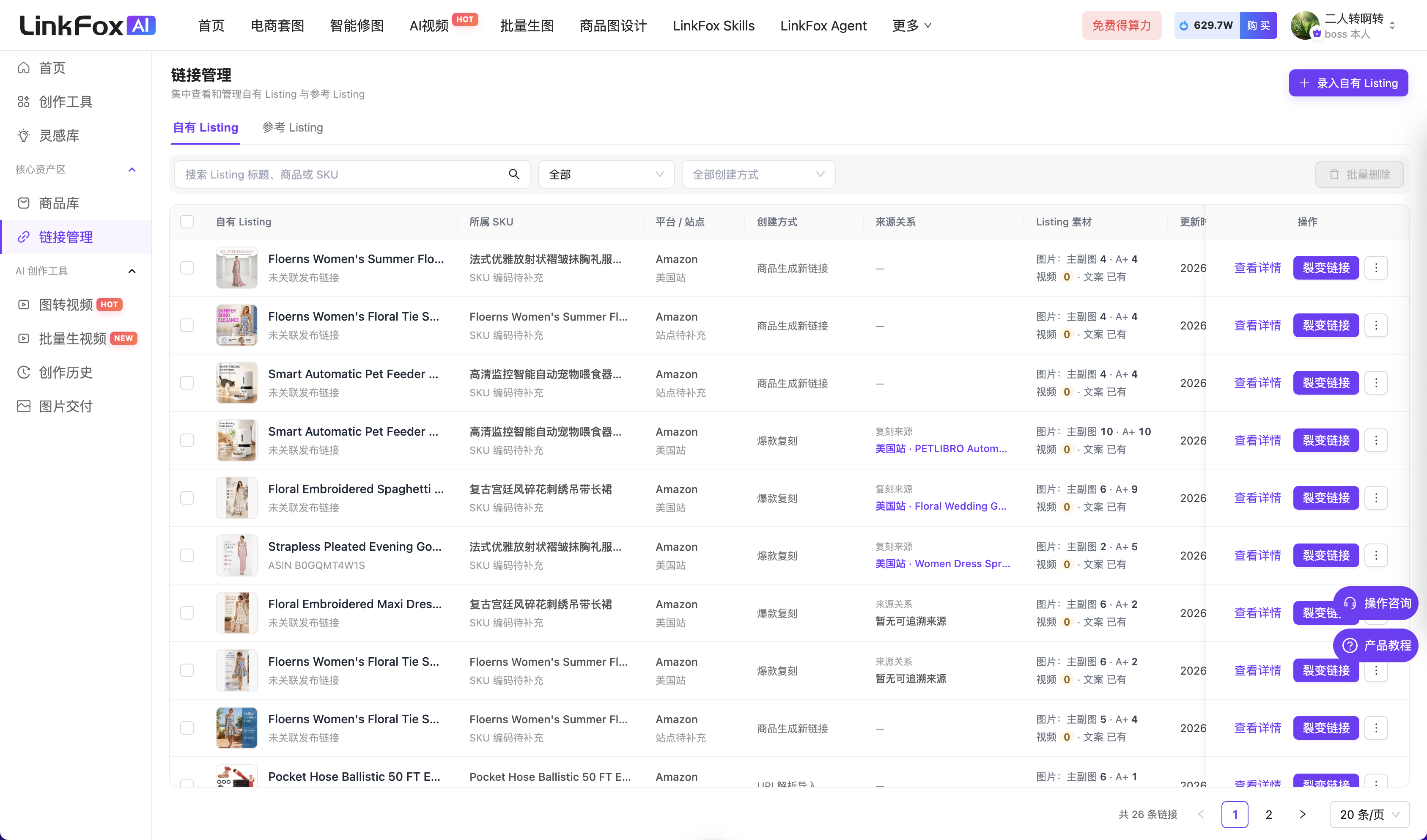This screenshot has width=1427, height=840.
Task: Collapse the 核心资产区 section
Action: click(x=132, y=169)
